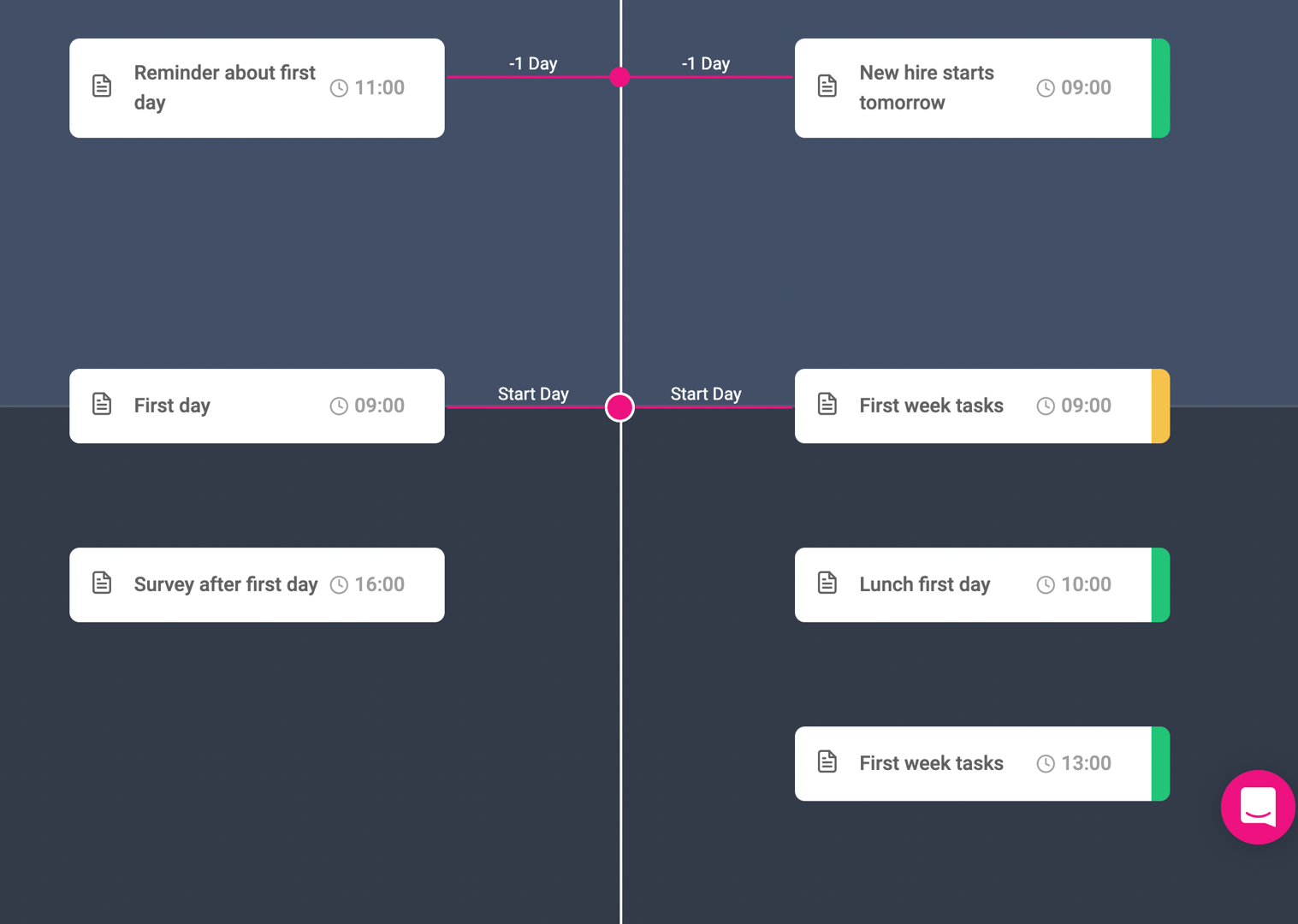
Task: Select the -1 Day timeline marker dot
Action: point(620,77)
